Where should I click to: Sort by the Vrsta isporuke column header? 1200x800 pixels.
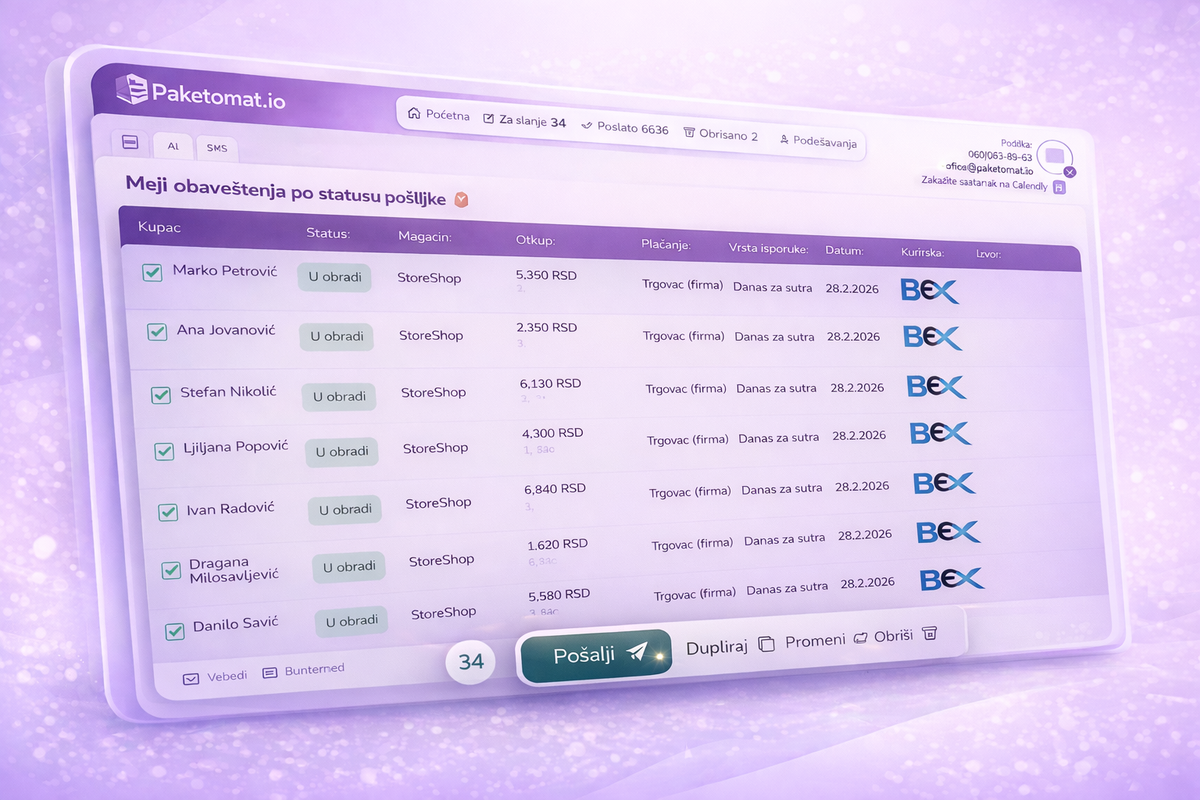767,248
